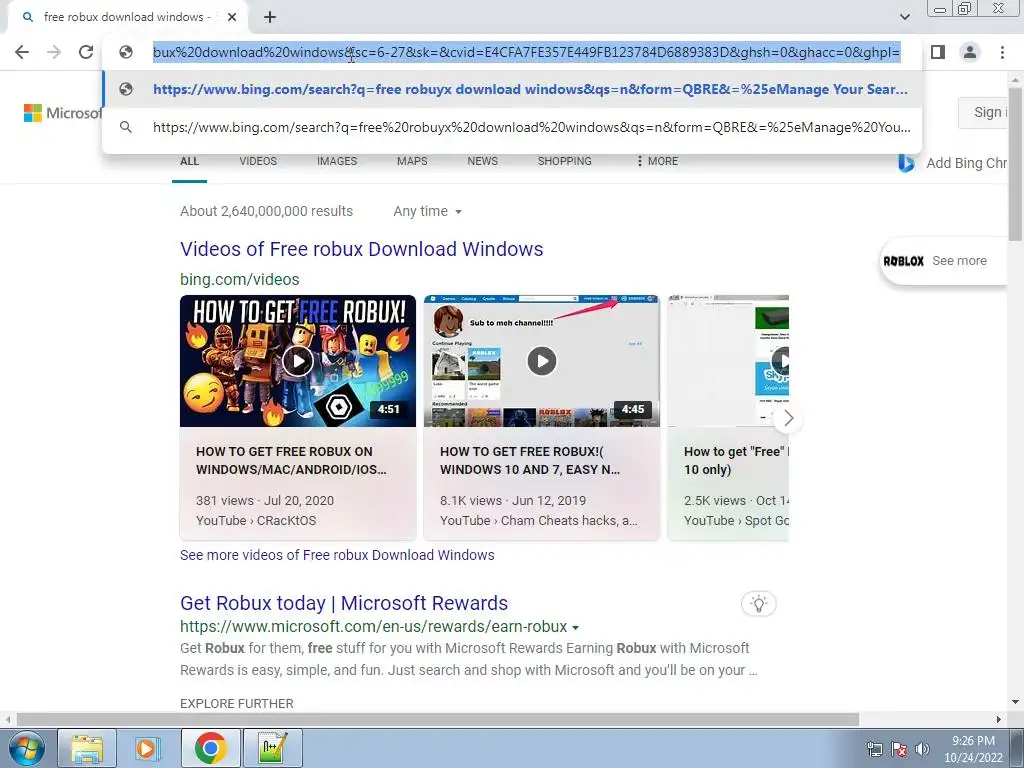This screenshot has height=768, width=1024.
Task: Open the tab search dropdown chevron
Action: tap(904, 17)
